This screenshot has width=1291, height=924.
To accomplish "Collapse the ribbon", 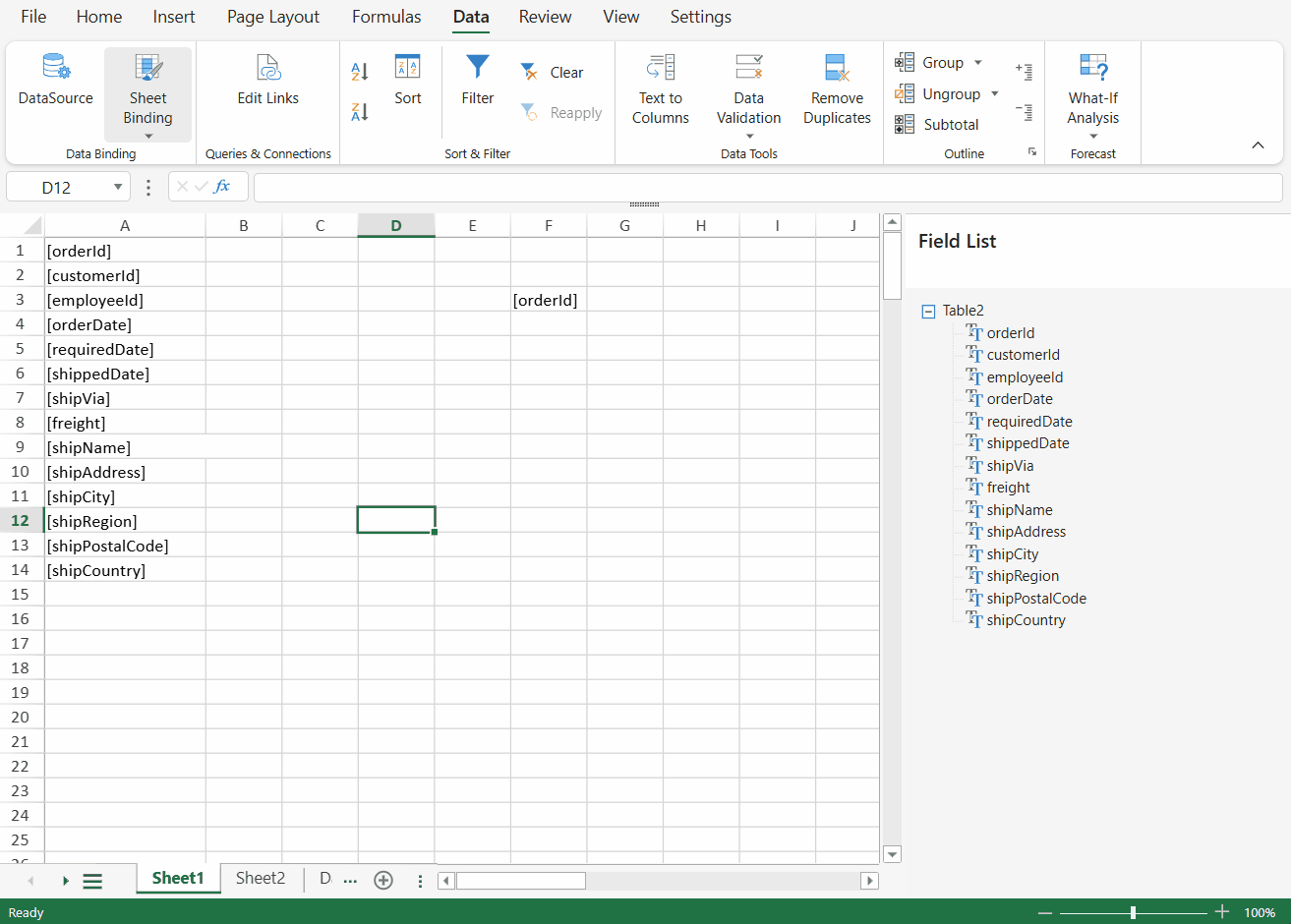I will pyautogui.click(x=1258, y=145).
